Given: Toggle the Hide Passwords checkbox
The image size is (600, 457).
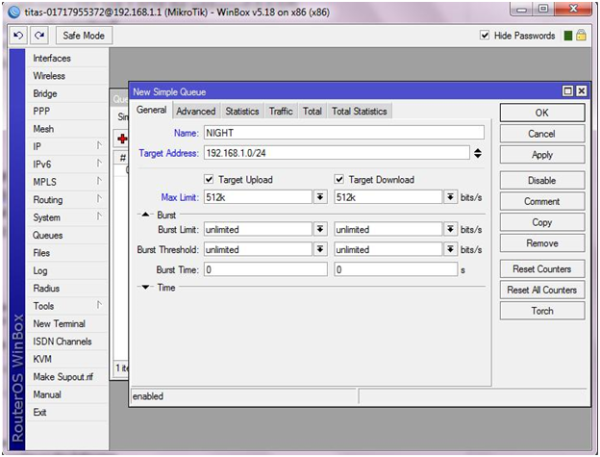Looking at the screenshot, I should [x=484, y=35].
